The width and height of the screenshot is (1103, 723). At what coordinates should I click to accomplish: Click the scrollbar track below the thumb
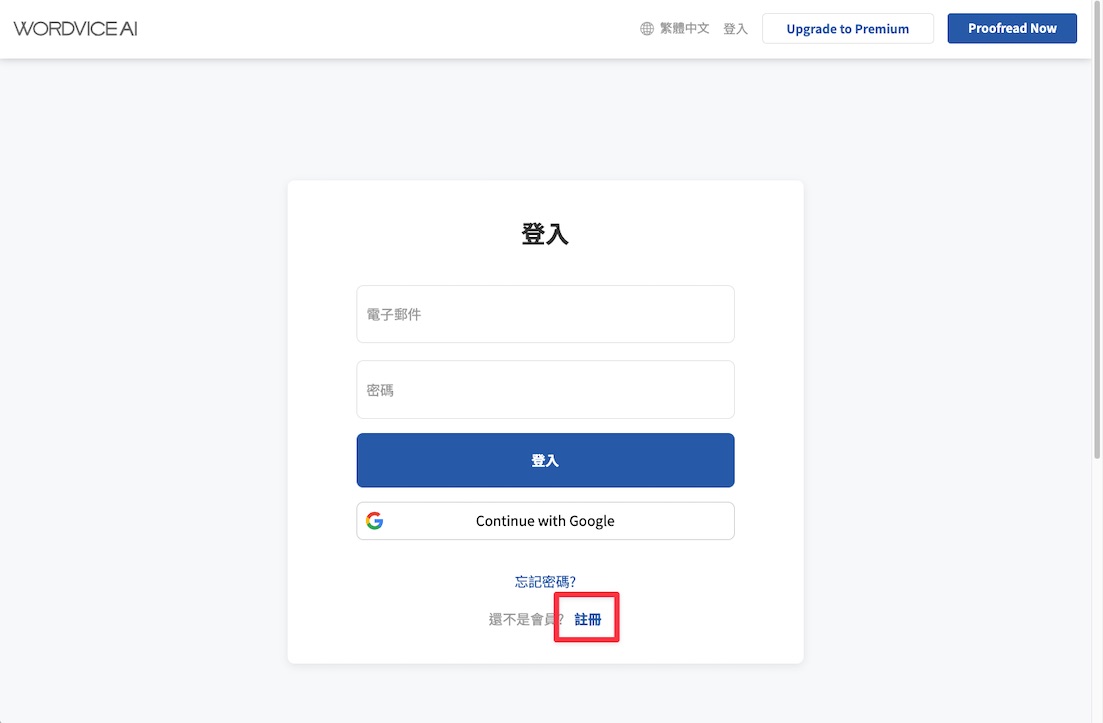pos(1097,591)
